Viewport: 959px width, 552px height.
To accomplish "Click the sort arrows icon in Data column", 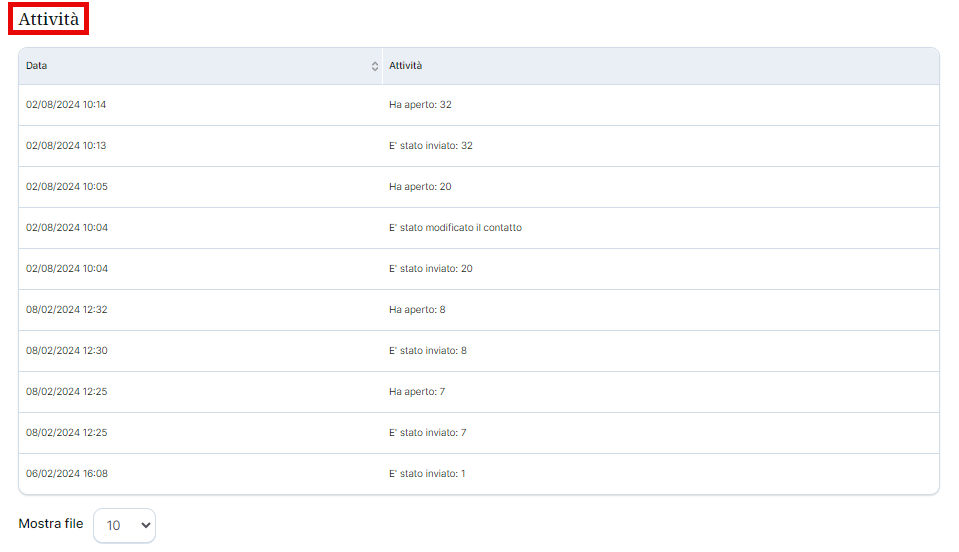I will [375, 66].
